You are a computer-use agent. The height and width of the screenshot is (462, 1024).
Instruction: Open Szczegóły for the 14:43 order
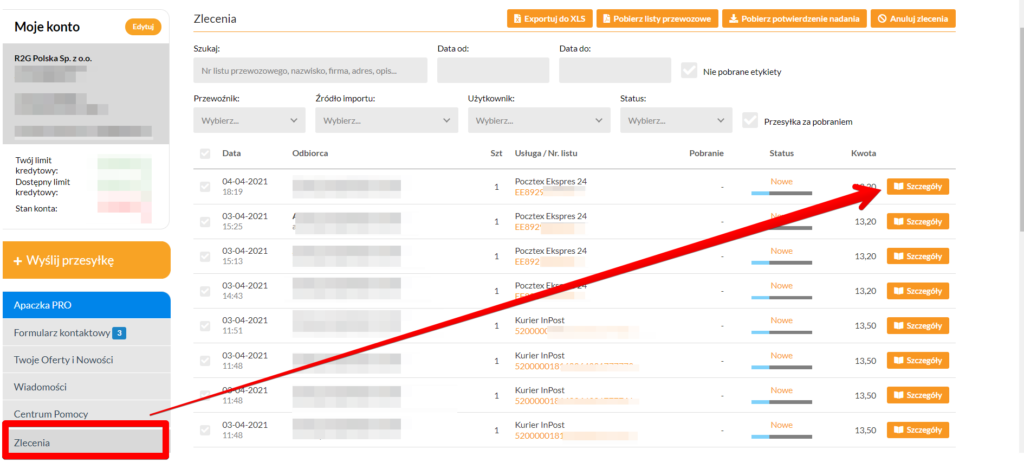point(917,290)
